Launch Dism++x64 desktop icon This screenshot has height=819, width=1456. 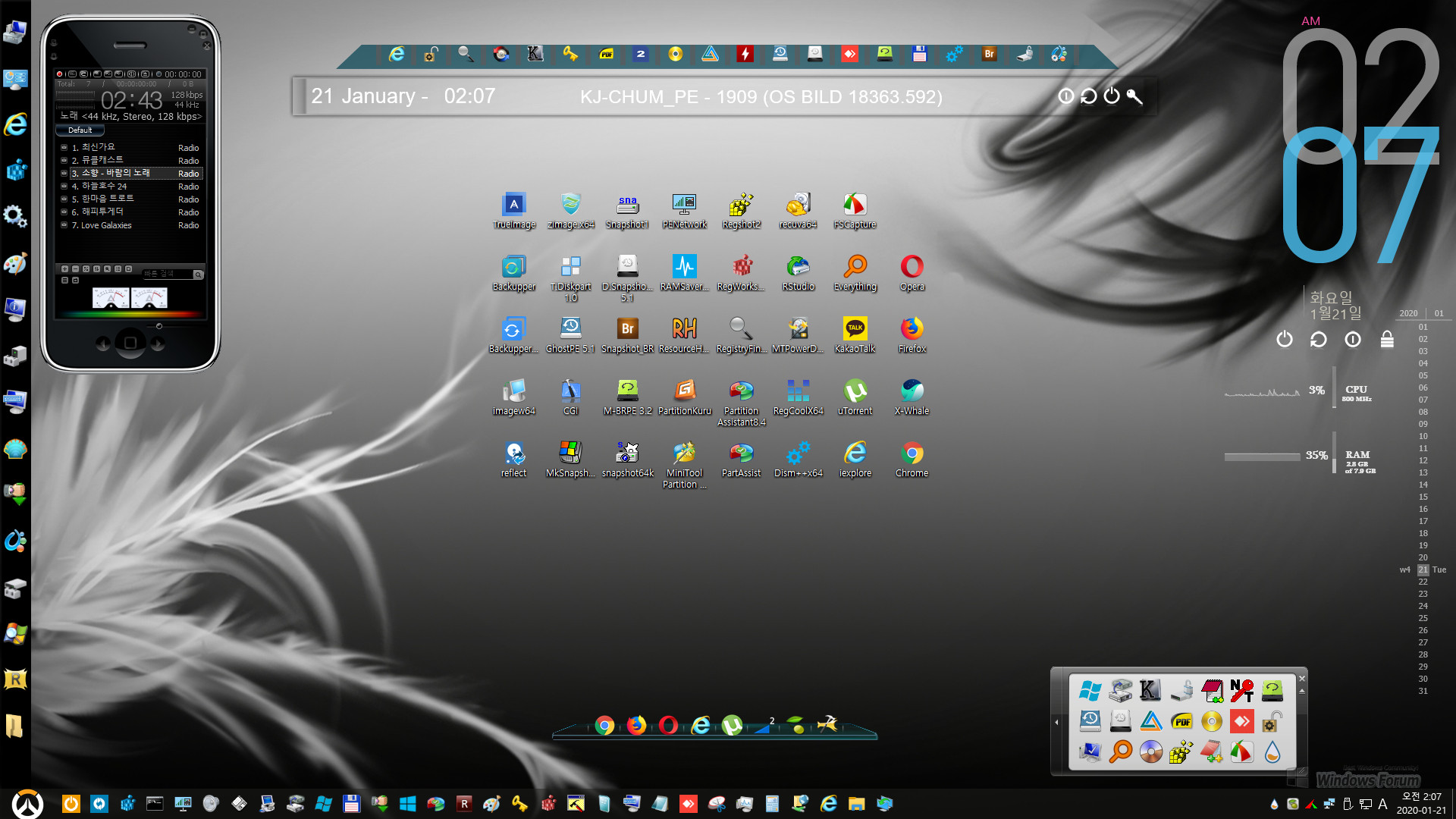coord(798,459)
